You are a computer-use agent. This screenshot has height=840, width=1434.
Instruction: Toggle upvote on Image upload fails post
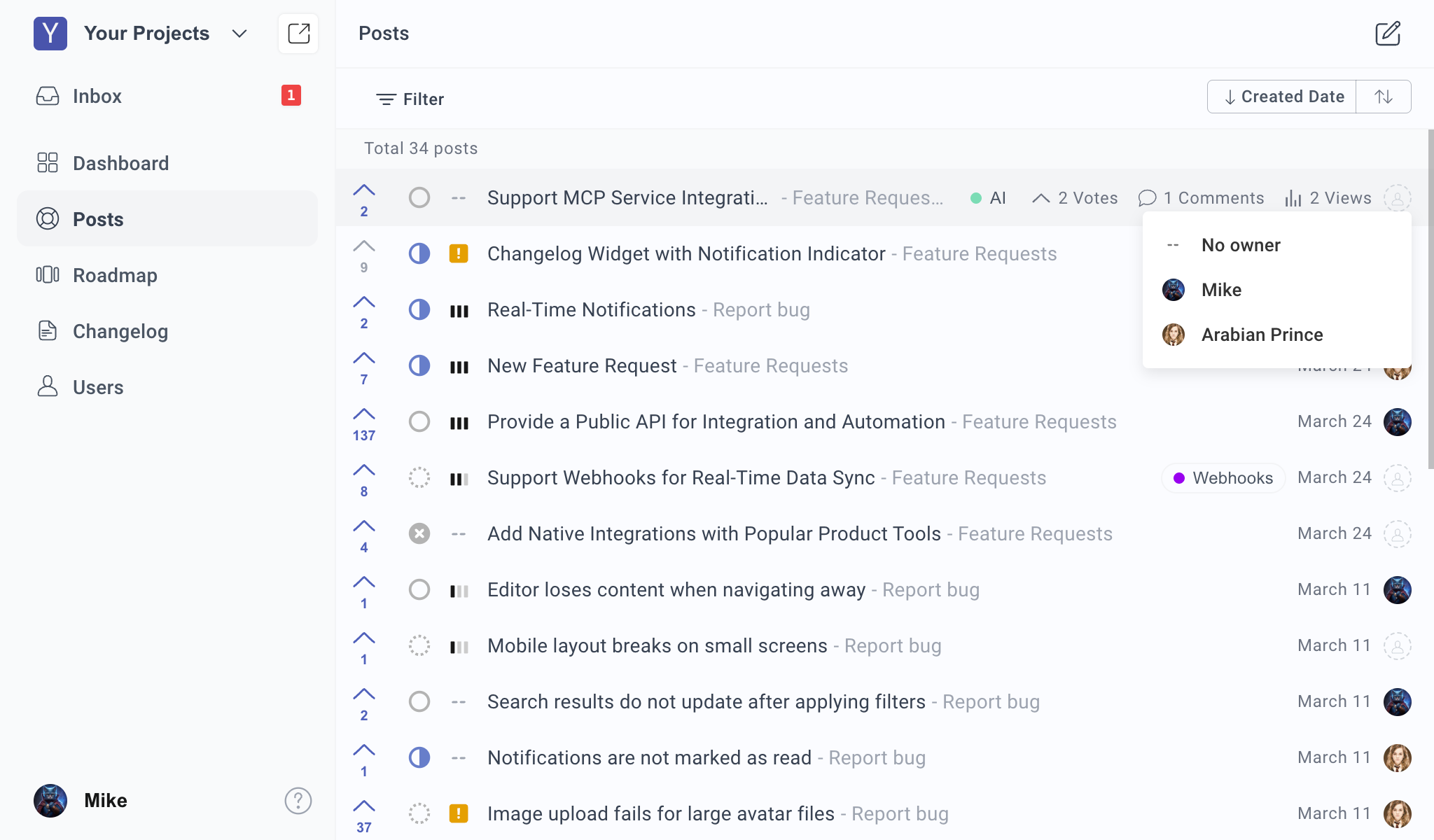(364, 806)
